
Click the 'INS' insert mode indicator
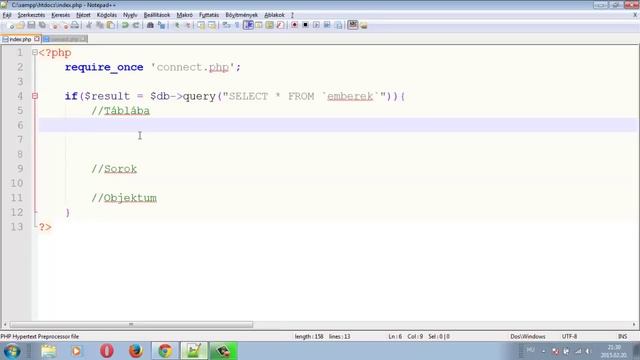622,337
